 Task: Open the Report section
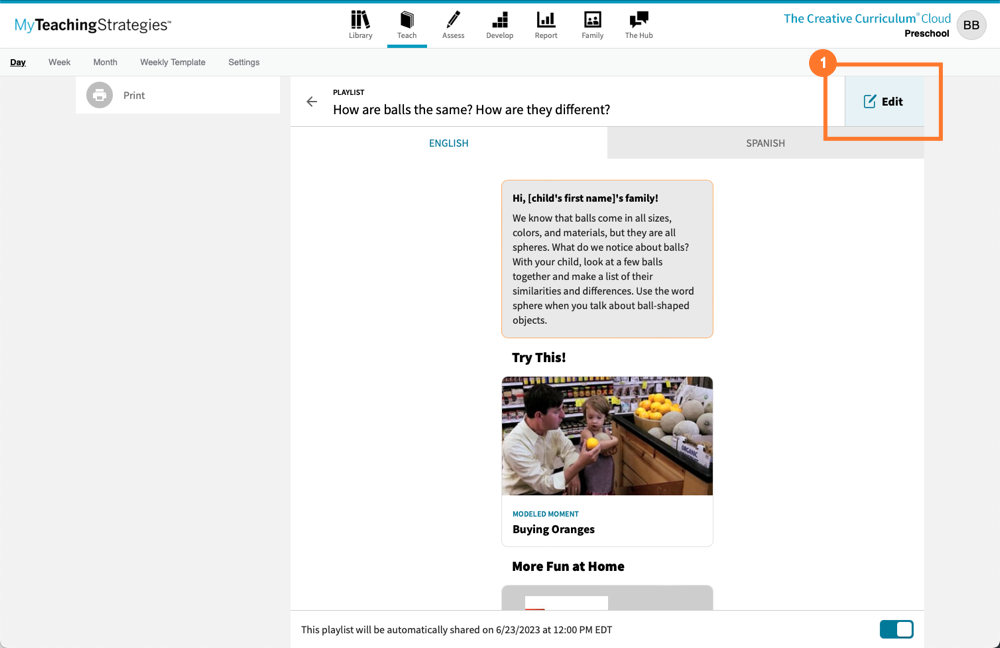[545, 25]
